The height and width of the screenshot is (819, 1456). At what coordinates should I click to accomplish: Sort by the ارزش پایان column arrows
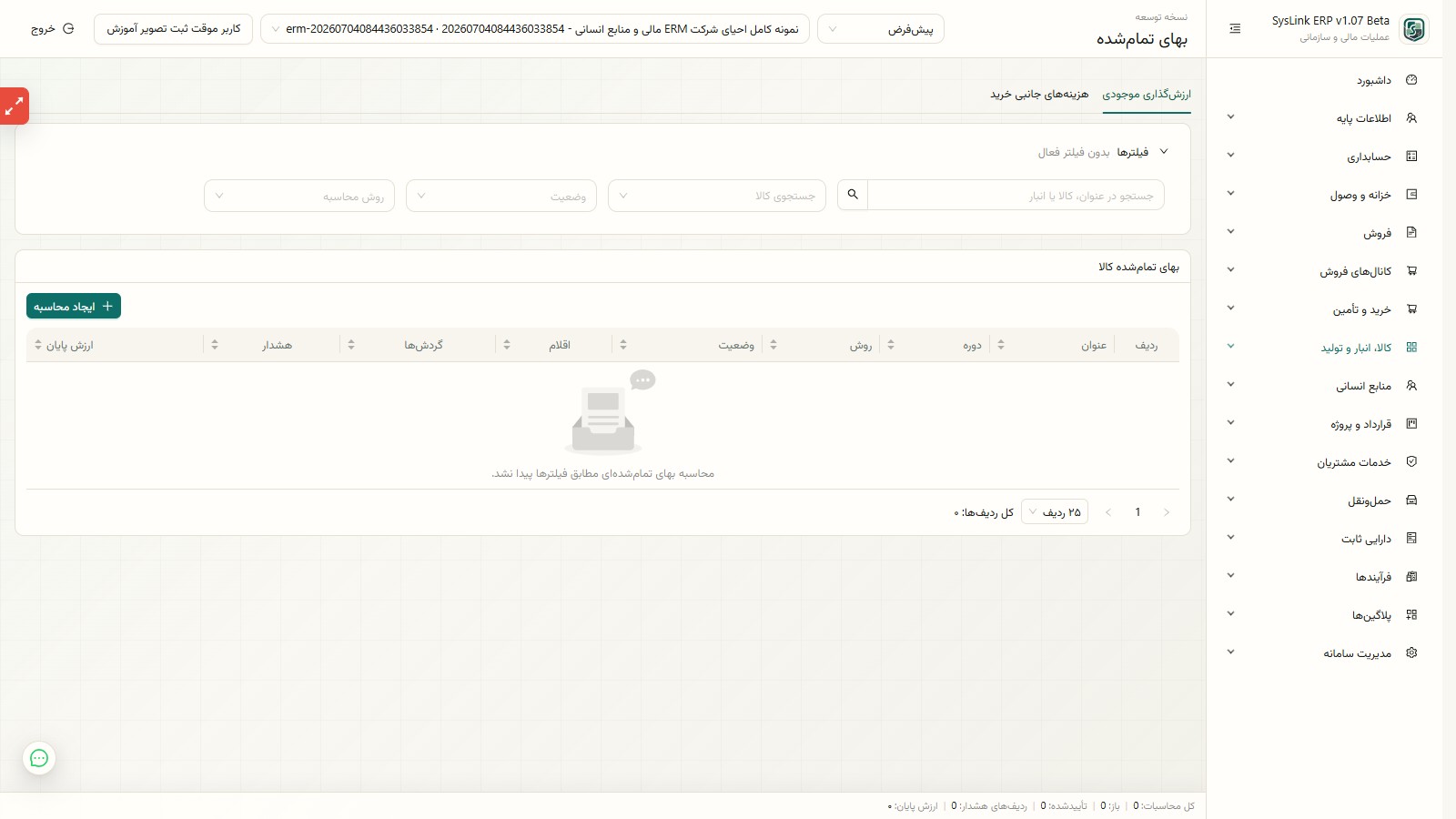tap(38, 345)
